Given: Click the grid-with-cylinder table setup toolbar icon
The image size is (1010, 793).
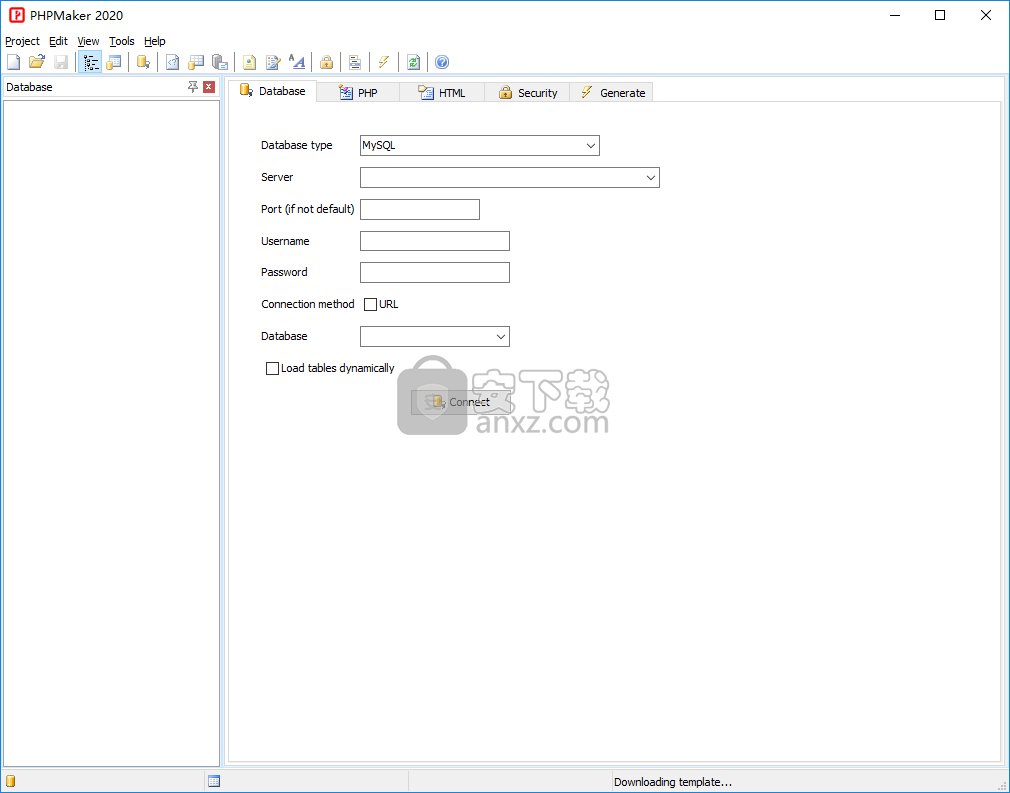Looking at the screenshot, I should [x=196, y=62].
